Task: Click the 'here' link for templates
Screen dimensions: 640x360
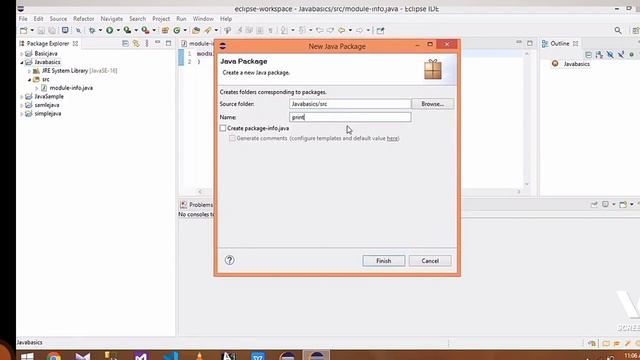Action: click(x=392, y=138)
